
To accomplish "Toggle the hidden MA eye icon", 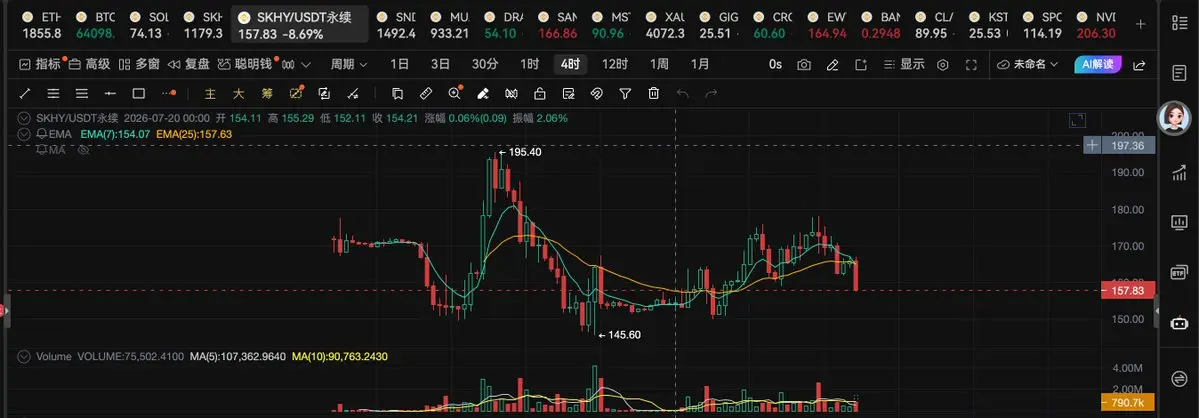I will pos(85,150).
